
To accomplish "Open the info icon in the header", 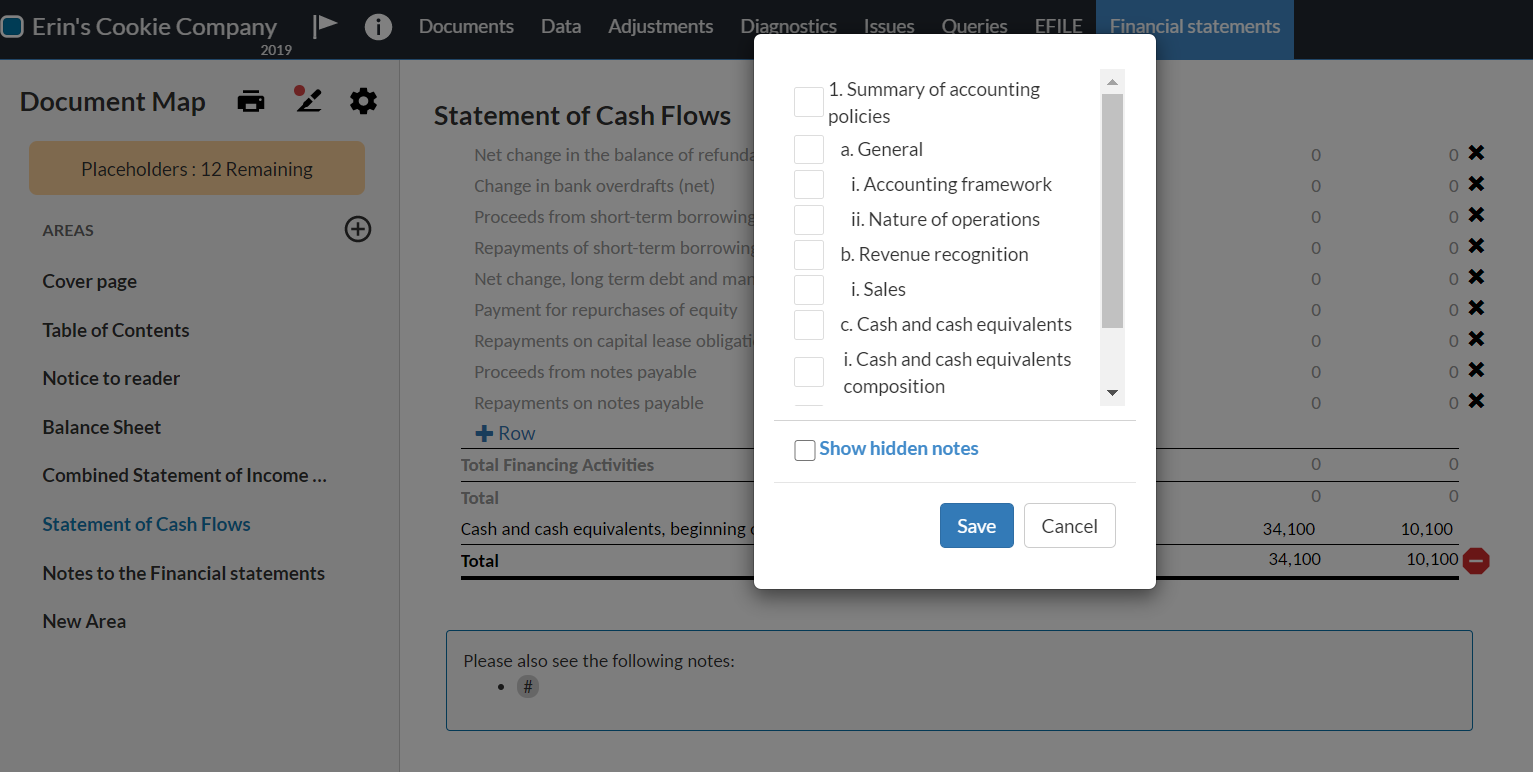I will click(x=378, y=27).
